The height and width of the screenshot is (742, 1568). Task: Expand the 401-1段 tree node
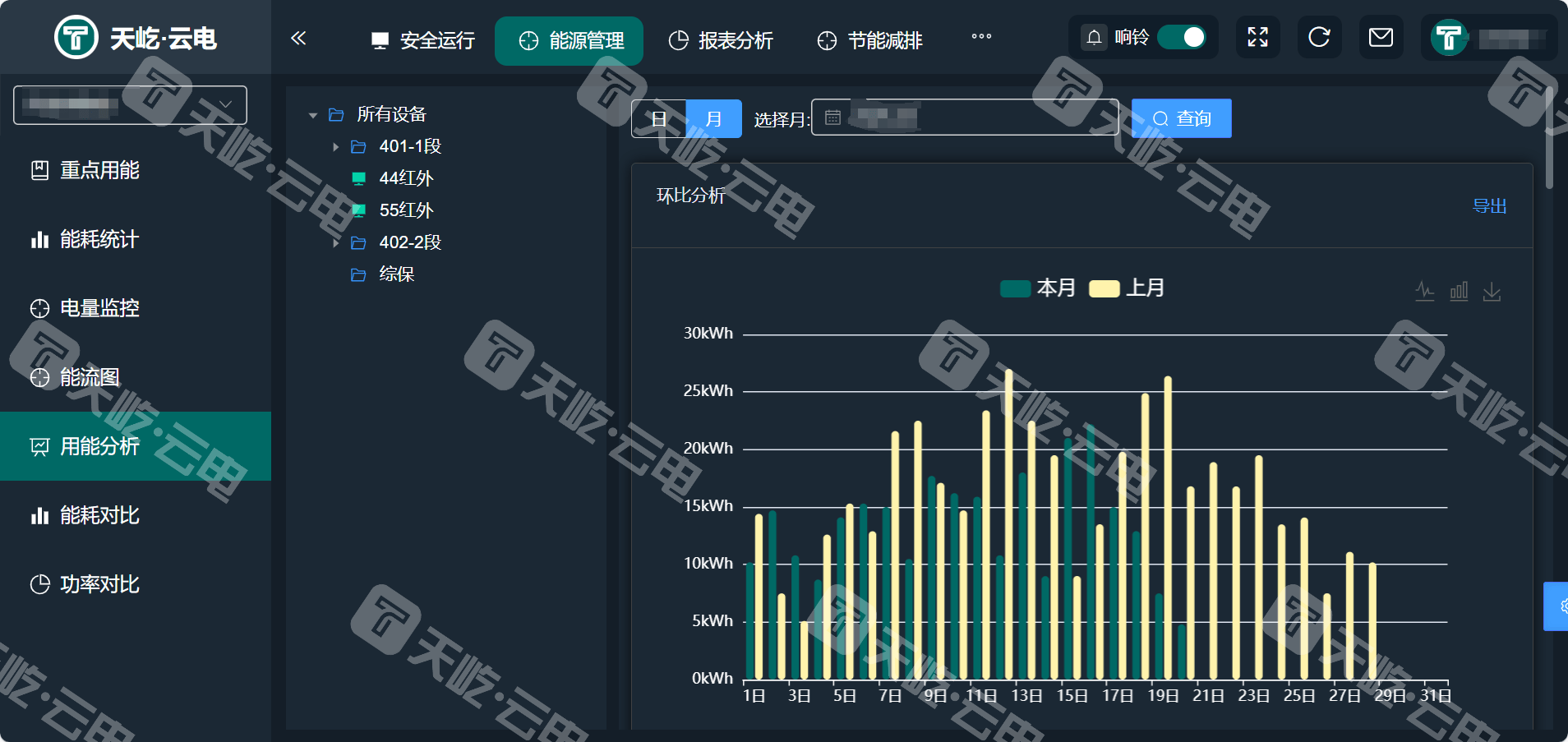[x=335, y=147]
